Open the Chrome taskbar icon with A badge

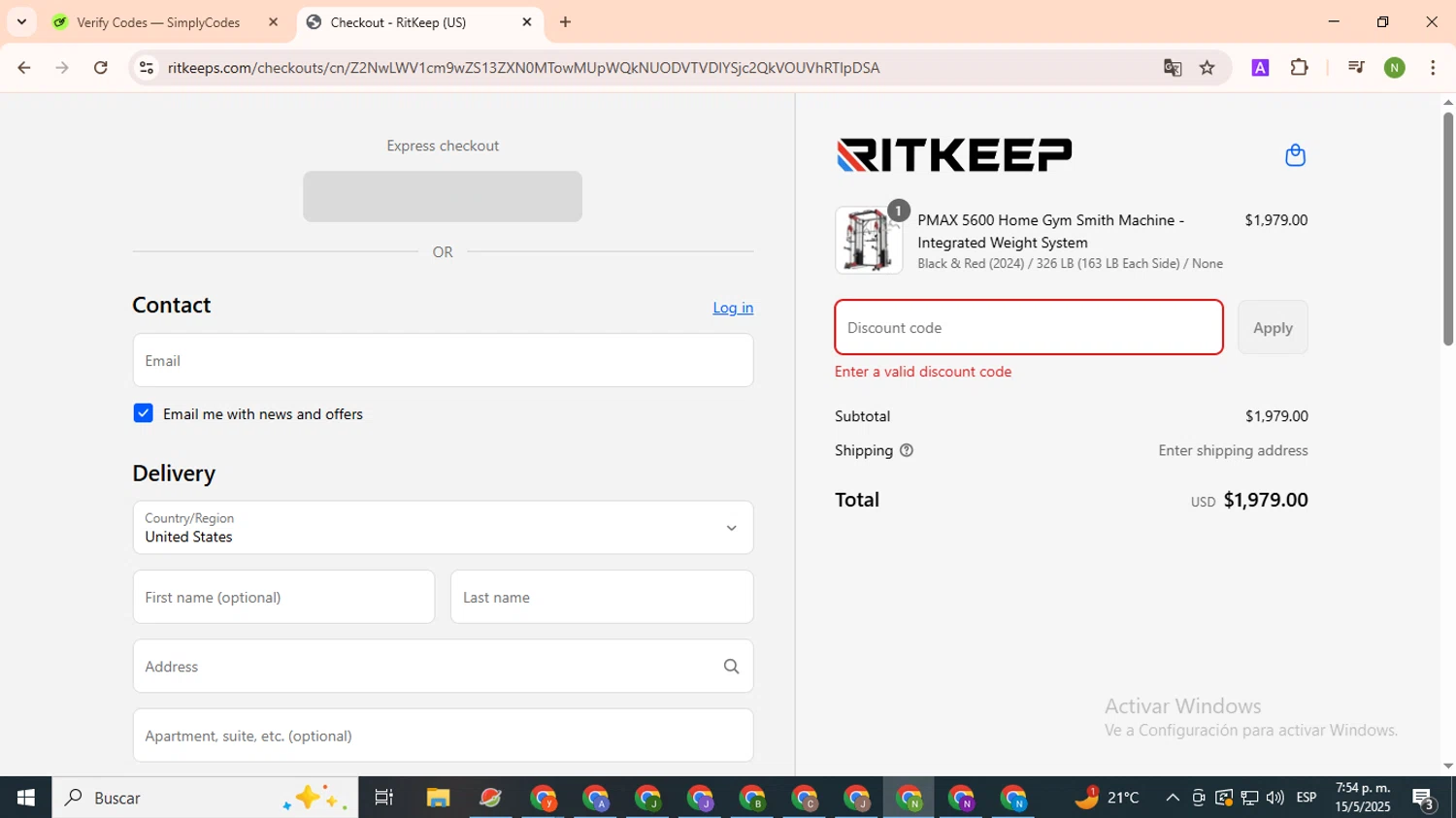(x=596, y=798)
